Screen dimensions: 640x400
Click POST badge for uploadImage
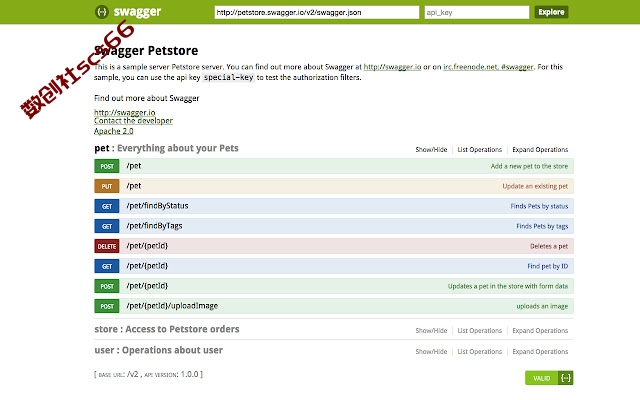pyautogui.click(x=107, y=306)
